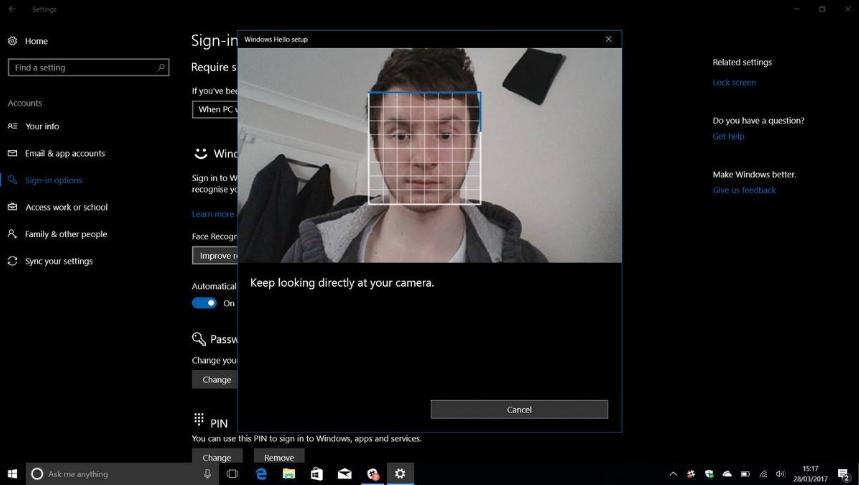This screenshot has width=859, height=485.
Task: Open File Explorer from the taskbar
Action: (x=289, y=474)
